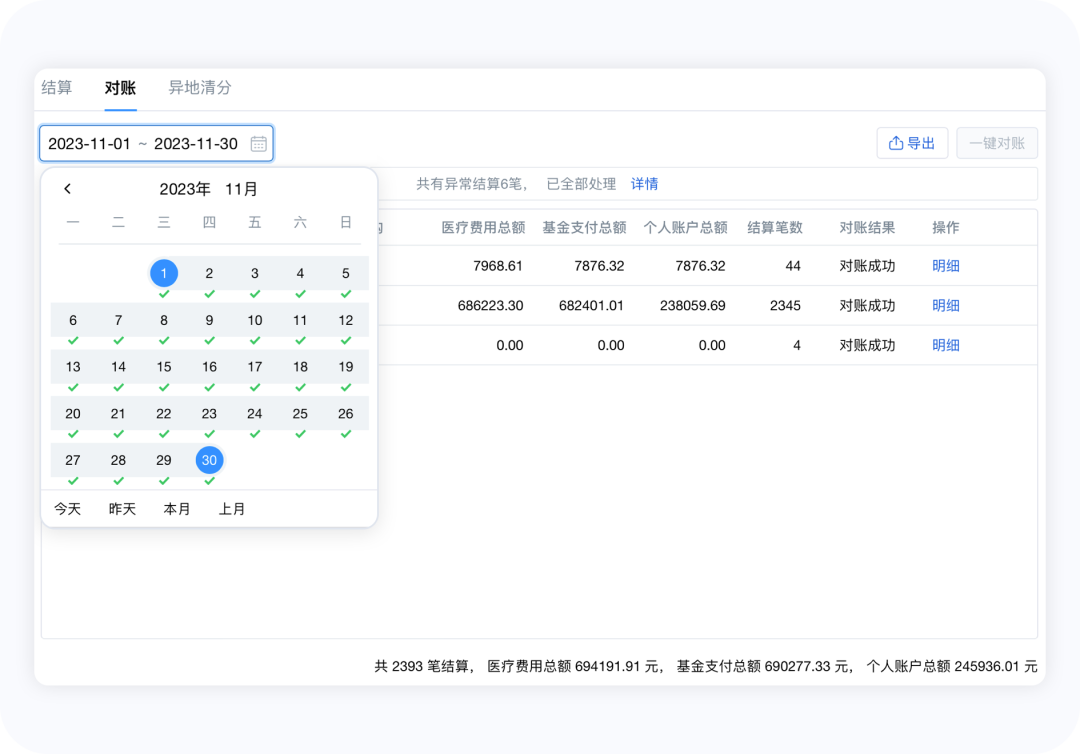Viewport: 1080px width, 754px height.
Task: Pick day 26 in the calendar
Action: click(346, 414)
